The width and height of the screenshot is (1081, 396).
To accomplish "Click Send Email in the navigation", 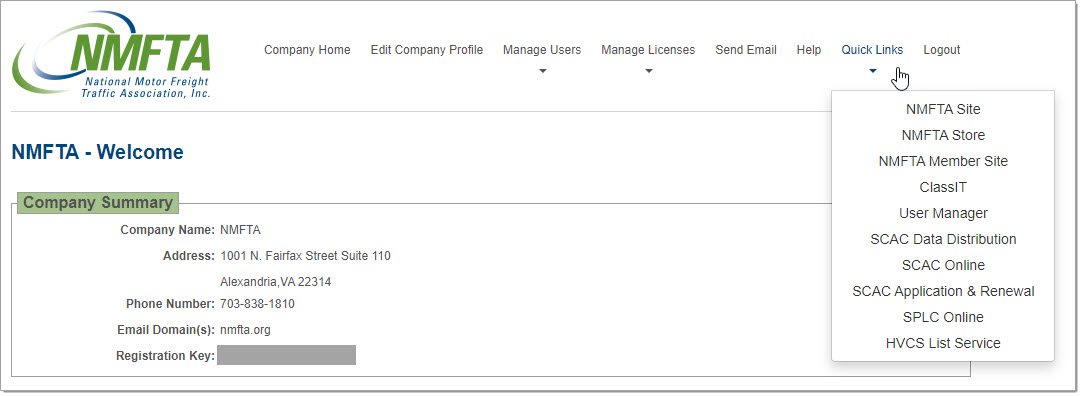I will 746,50.
